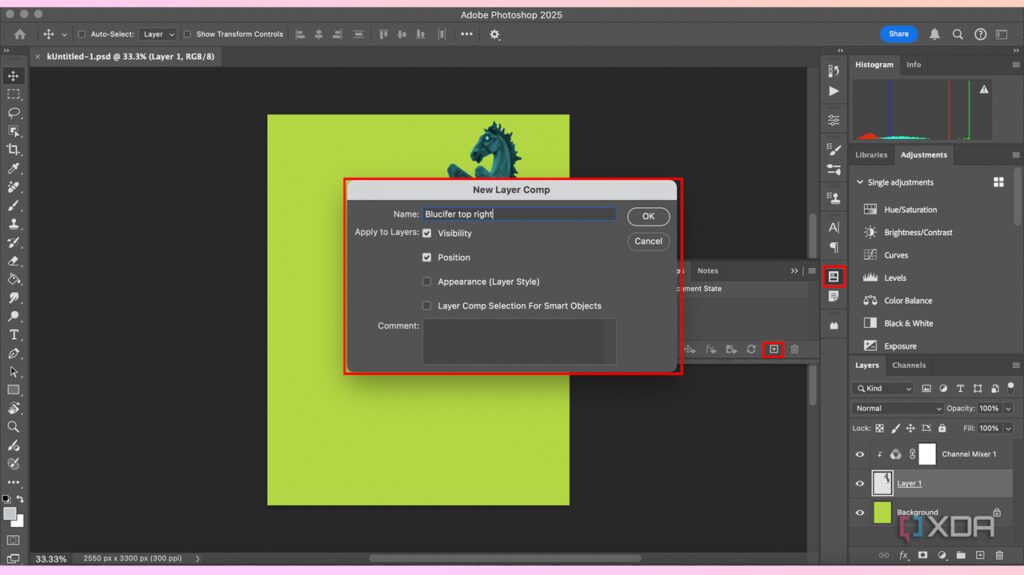
Task: Hide the Background layer eye
Action: click(x=859, y=512)
